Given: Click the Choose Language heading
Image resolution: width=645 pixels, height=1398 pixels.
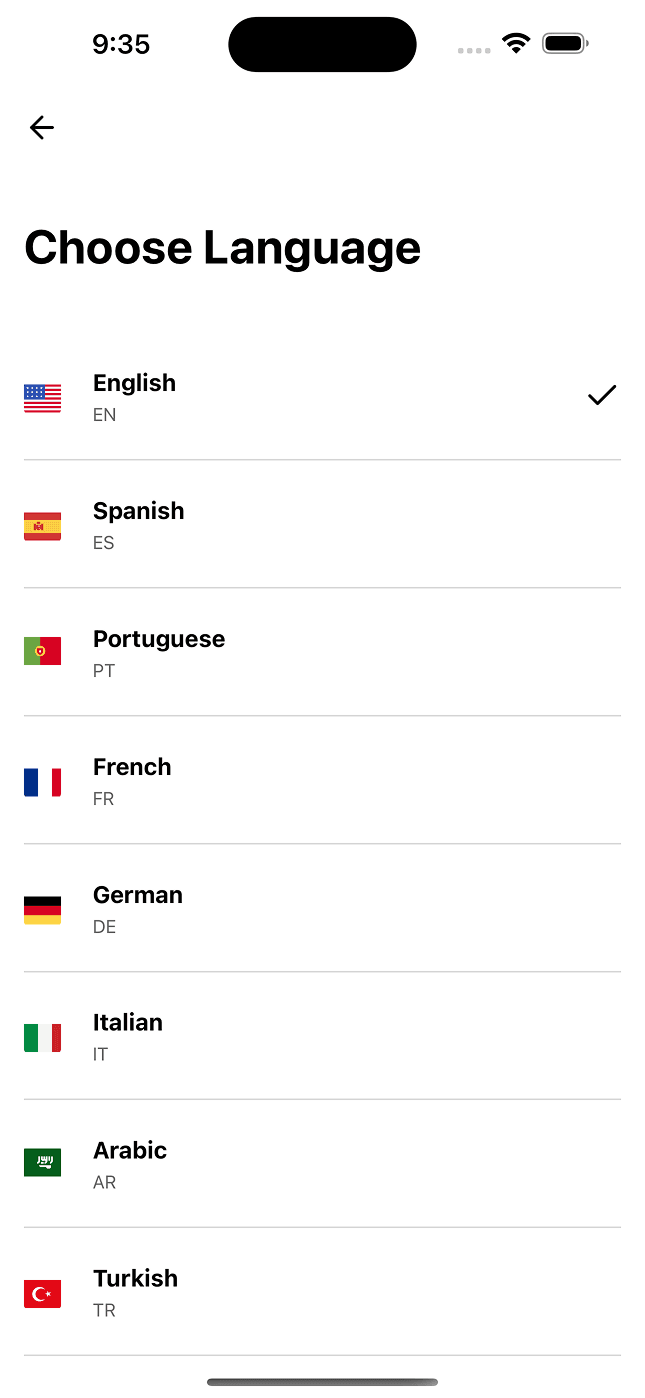Looking at the screenshot, I should [x=222, y=247].
